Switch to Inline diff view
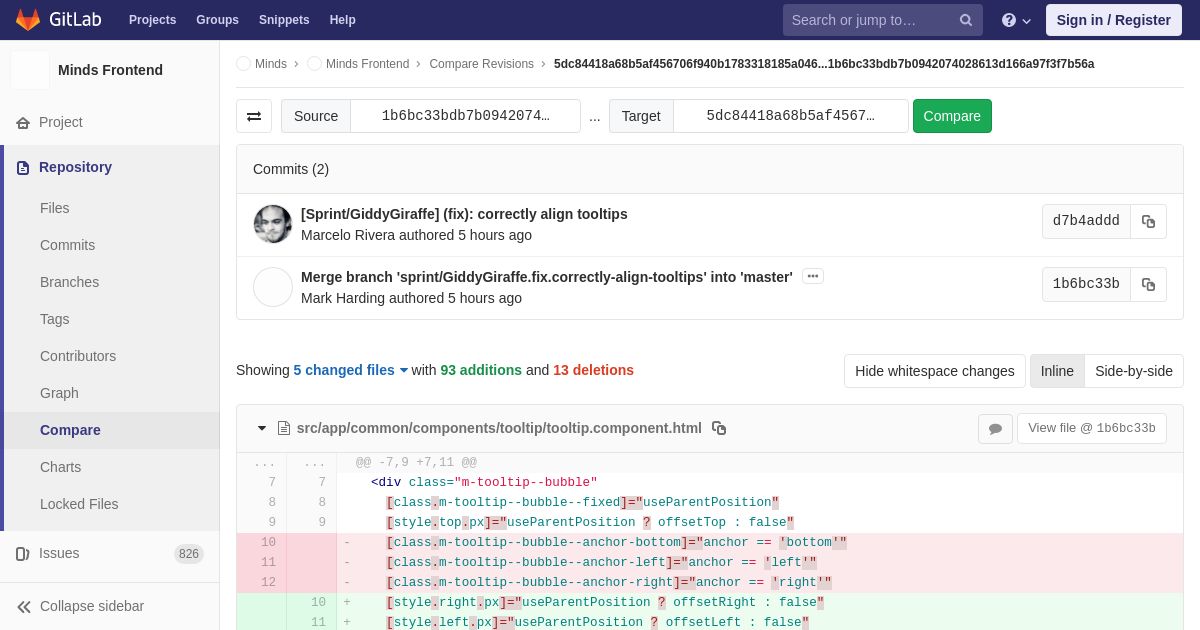 [1057, 371]
